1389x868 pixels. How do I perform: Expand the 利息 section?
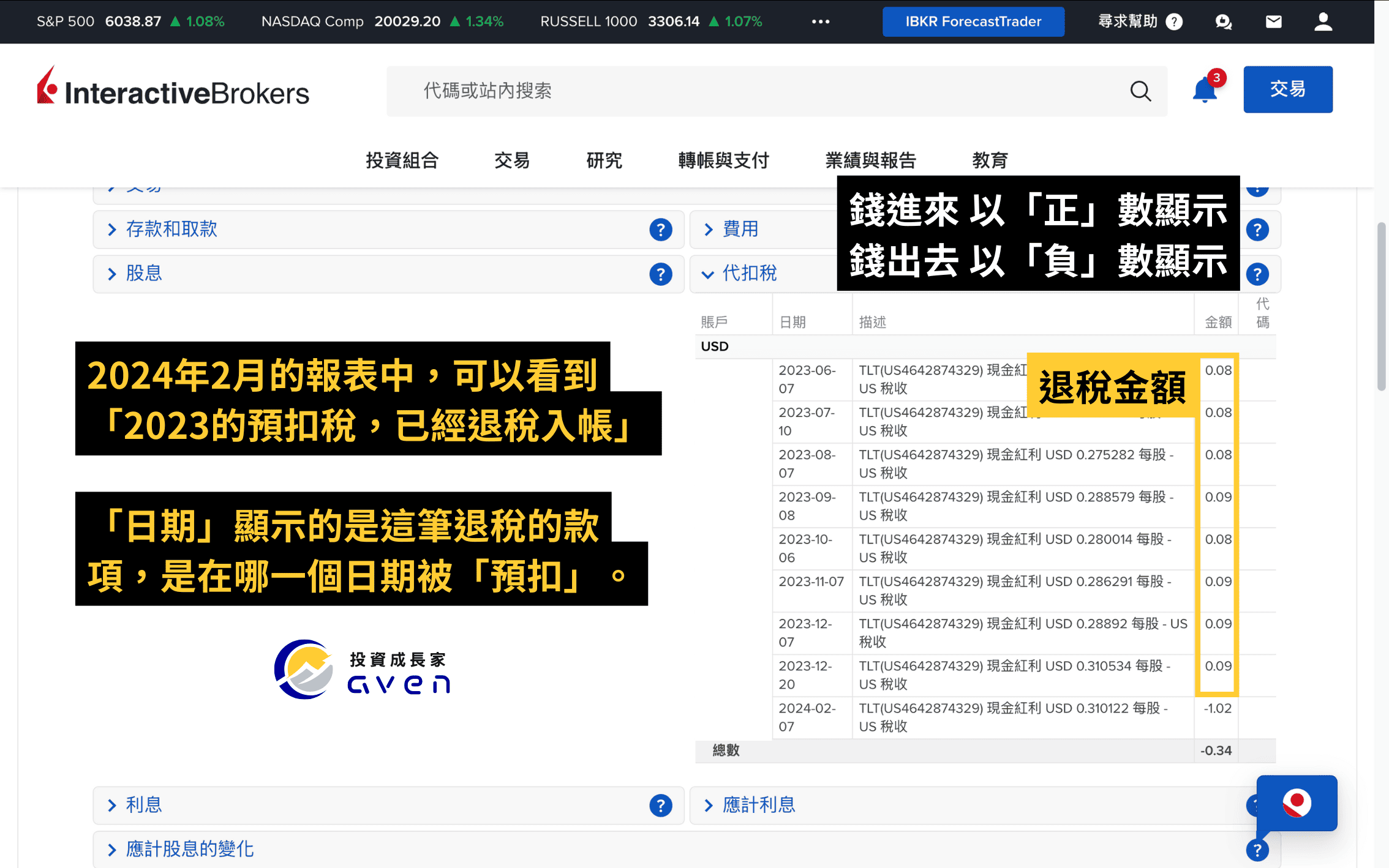(143, 806)
